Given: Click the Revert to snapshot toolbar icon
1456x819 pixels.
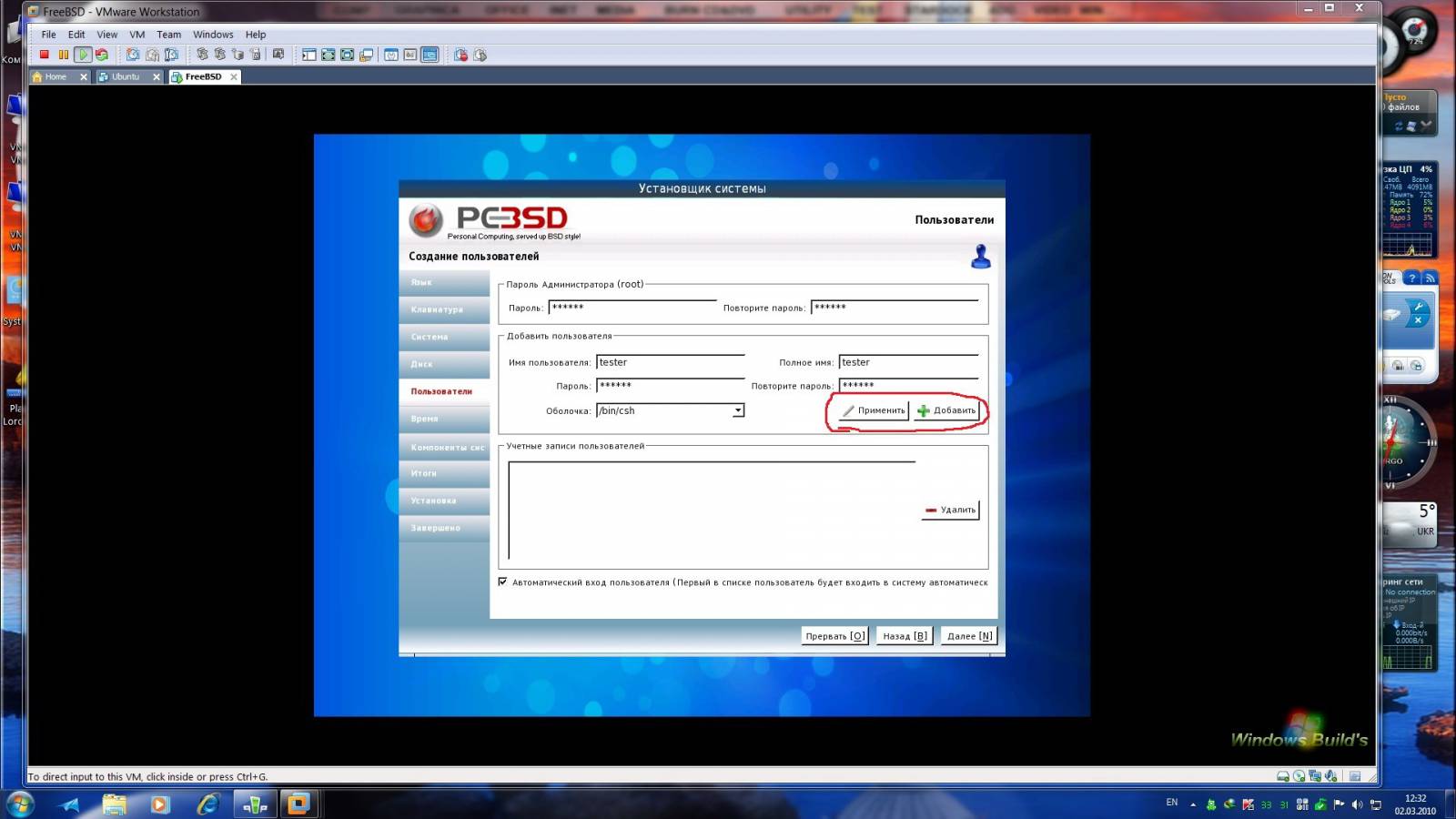Looking at the screenshot, I should (x=152, y=55).
